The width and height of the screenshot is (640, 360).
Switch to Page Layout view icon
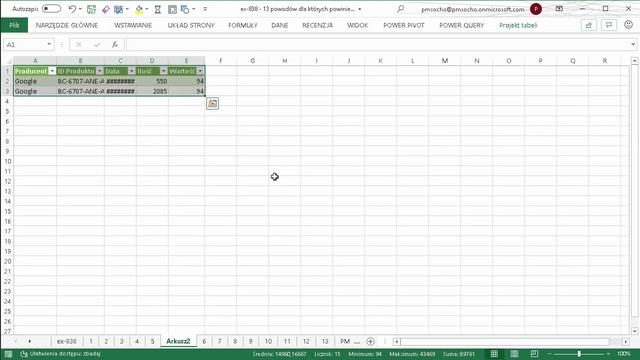coord(514,354)
